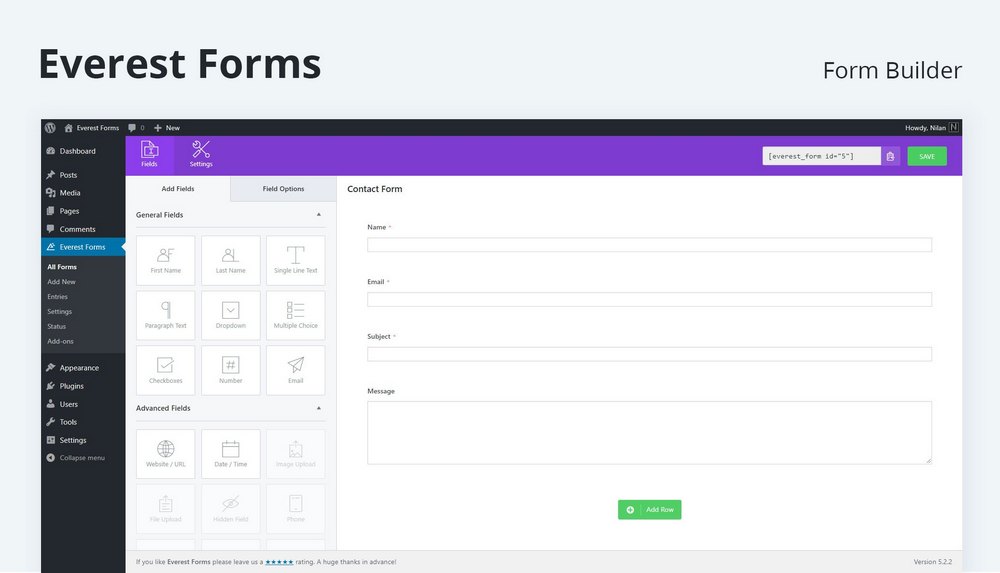Select the Phone field
This screenshot has height=573, width=1000.
pyautogui.click(x=295, y=509)
